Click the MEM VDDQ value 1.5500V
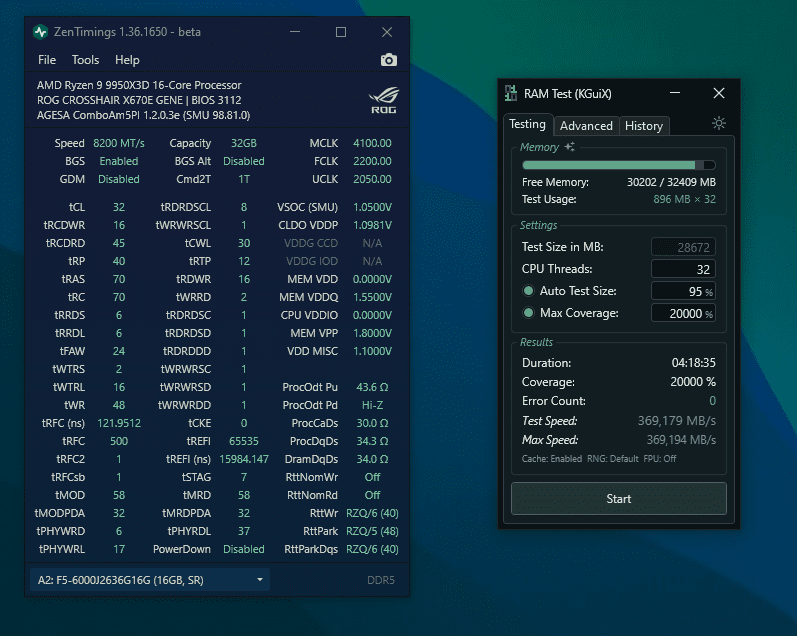The height and width of the screenshot is (636, 797). tap(372, 297)
